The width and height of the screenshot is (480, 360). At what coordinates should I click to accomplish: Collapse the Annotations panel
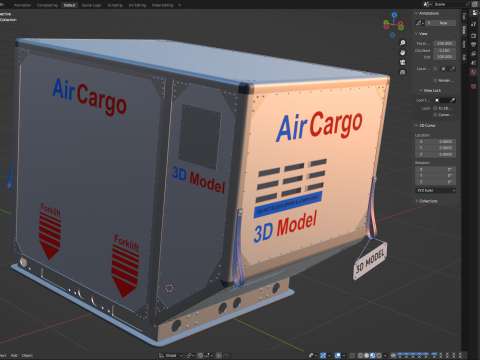click(x=416, y=13)
